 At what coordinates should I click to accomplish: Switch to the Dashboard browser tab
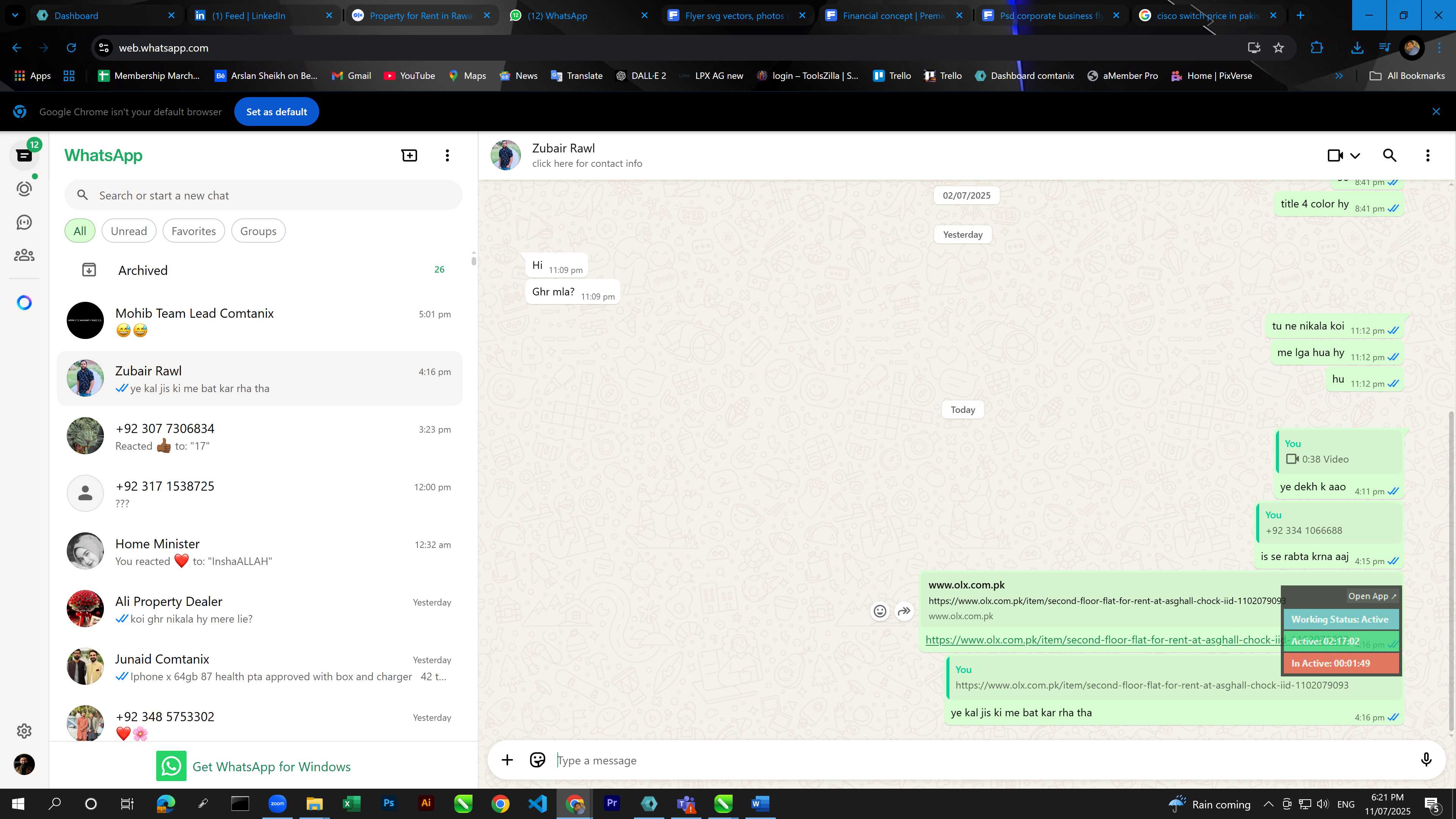click(x=106, y=15)
